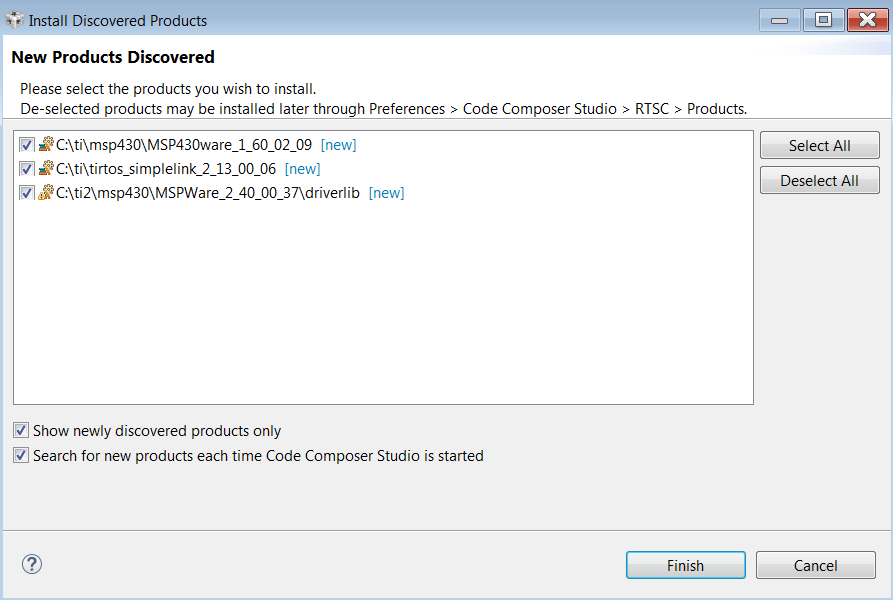Maximize the Install Discovered Products window
This screenshot has height=600, width=893.
click(x=823, y=20)
